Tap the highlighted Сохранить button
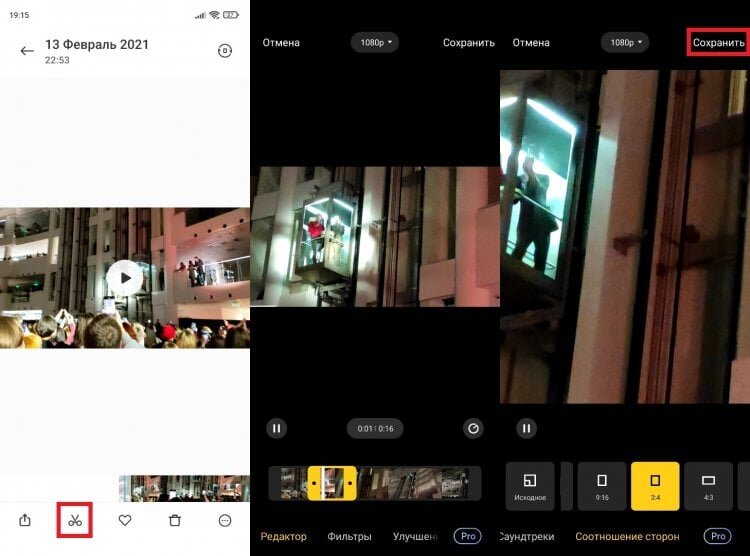This screenshot has width=750, height=556. (718, 42)
